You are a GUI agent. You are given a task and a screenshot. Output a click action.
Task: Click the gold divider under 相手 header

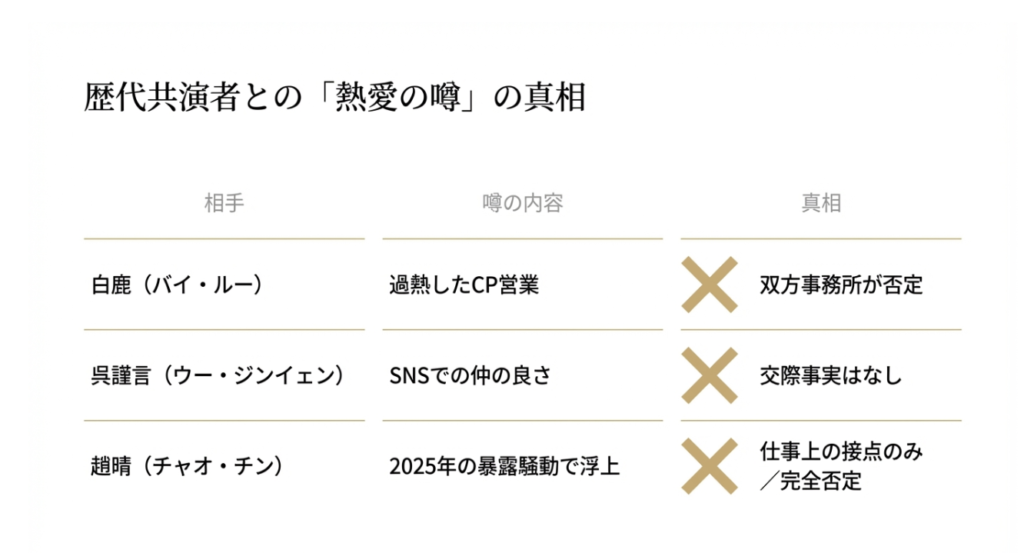point(224,239)
